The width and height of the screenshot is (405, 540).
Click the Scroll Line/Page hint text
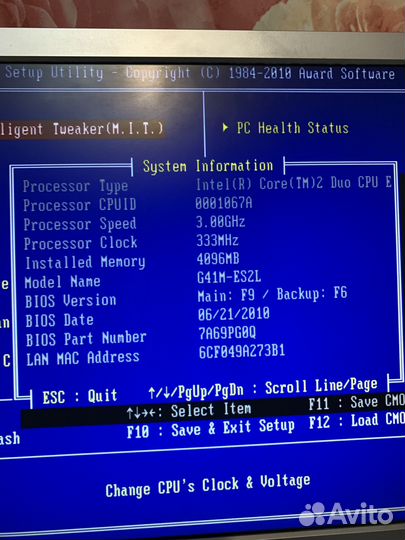[x=321, y=386]
